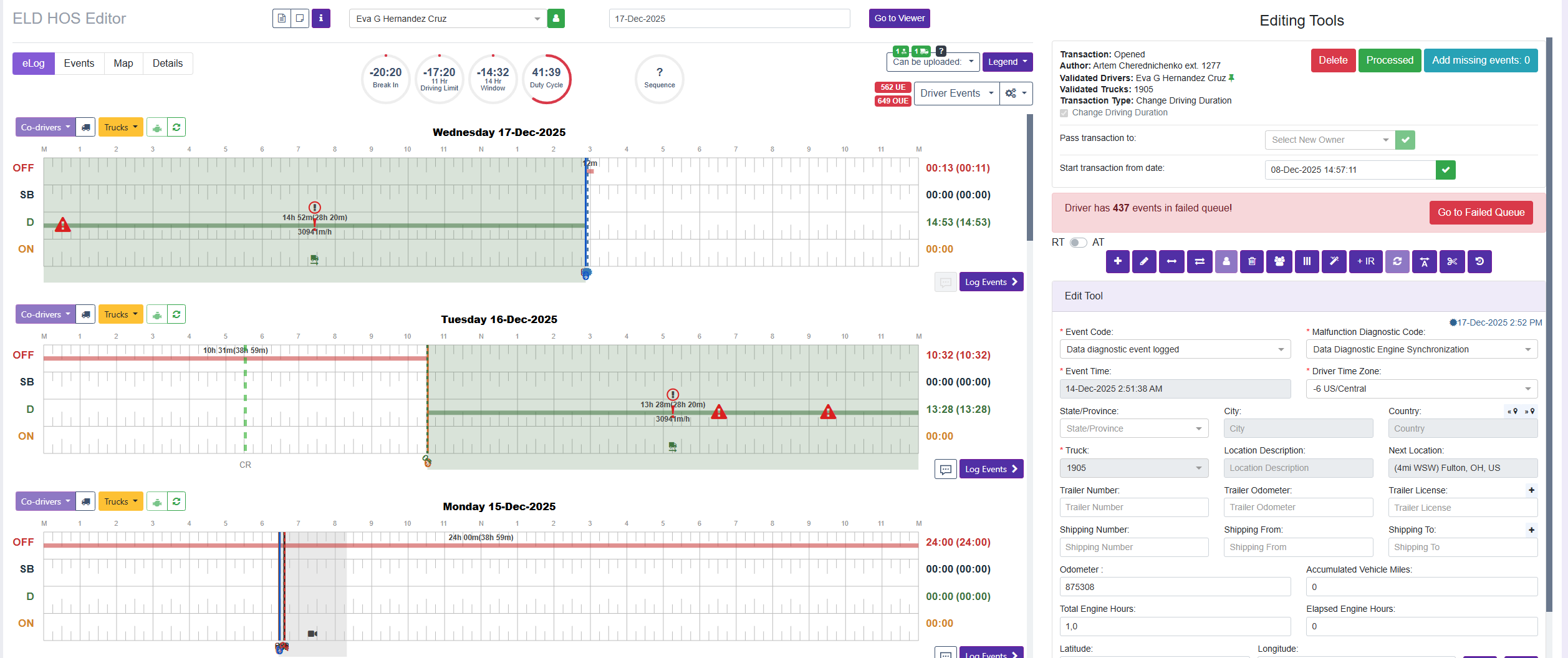Open Log Events for Wednesday 17-Dec

pos(991,282)
